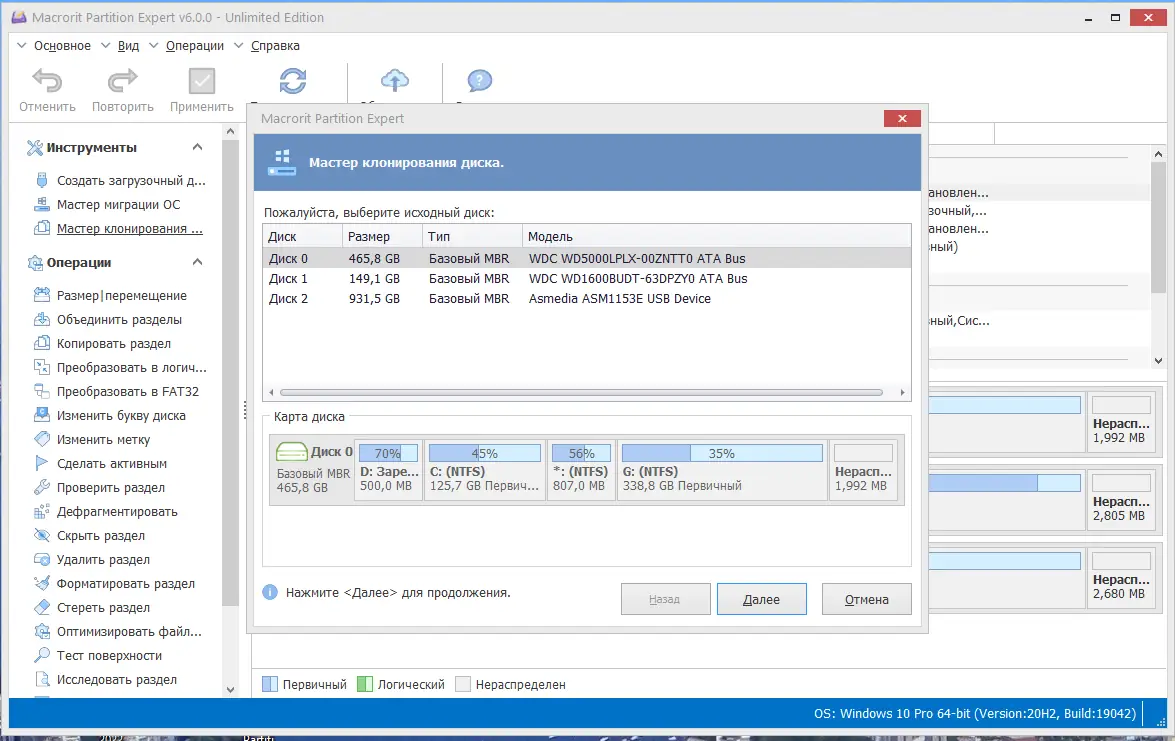Click sidebar scrollbar down arrow

point(230,689)
